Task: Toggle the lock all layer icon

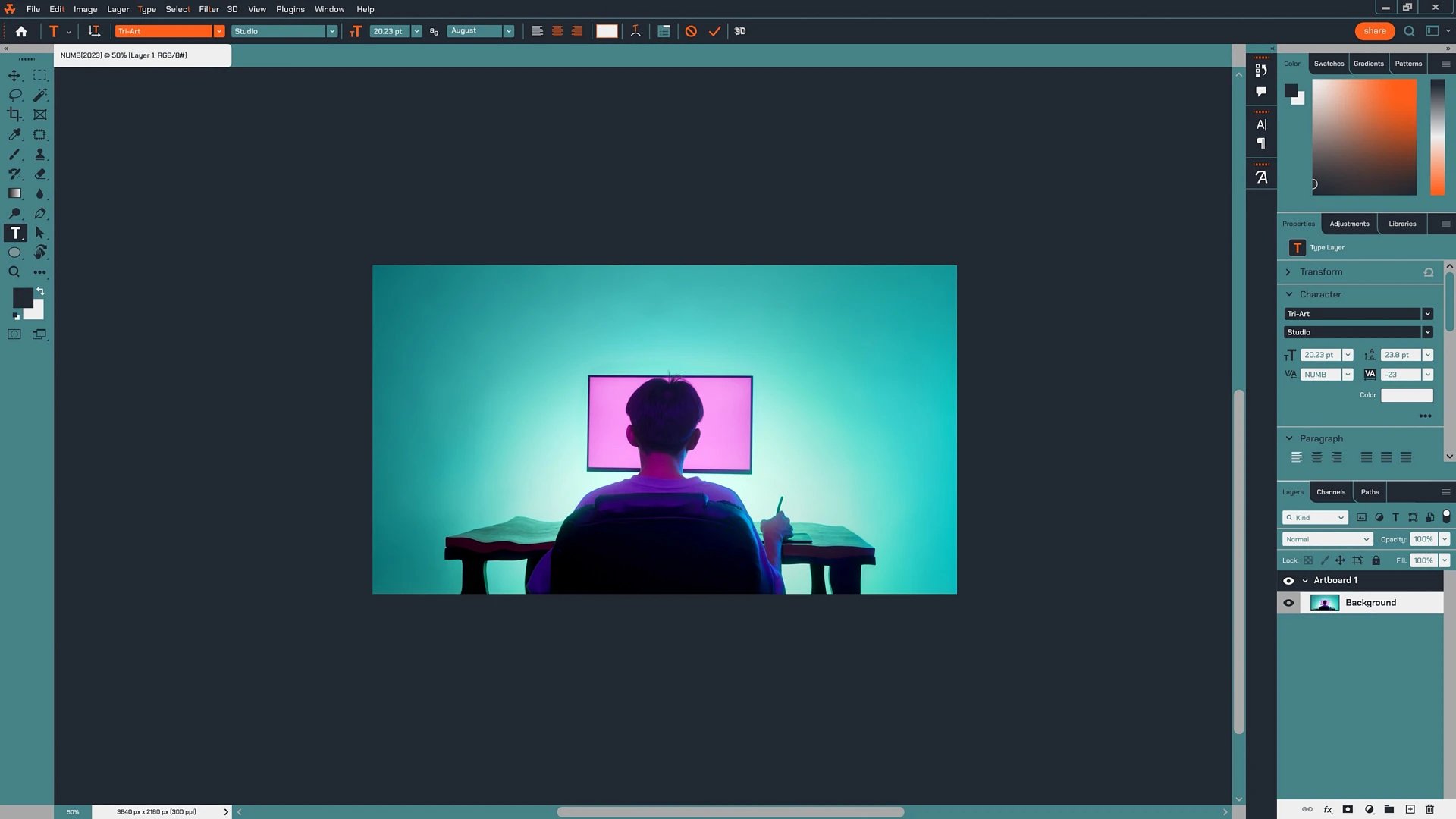Action: 1376,560
